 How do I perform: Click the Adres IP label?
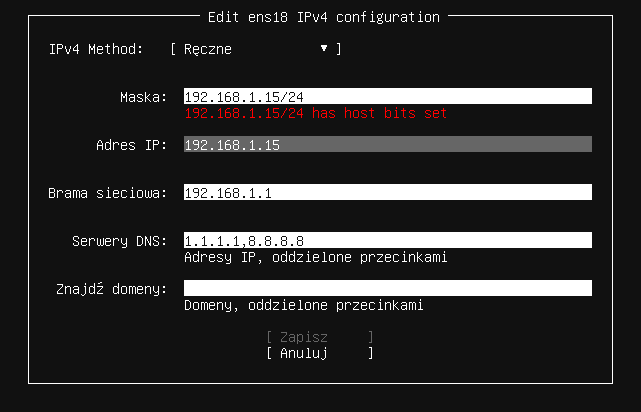(130, 145)
